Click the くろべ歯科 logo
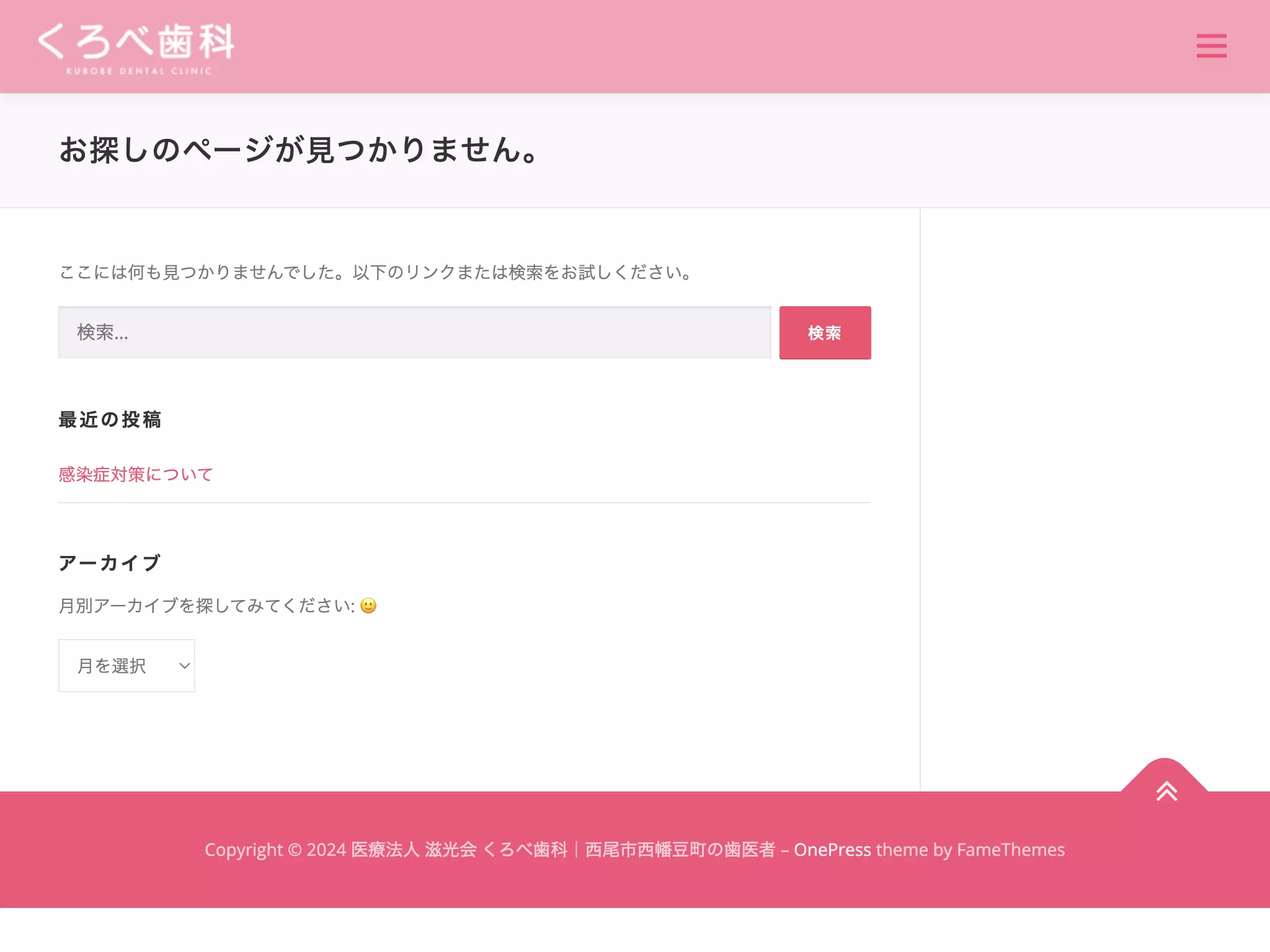1270x952 pixels. (136, 48)
